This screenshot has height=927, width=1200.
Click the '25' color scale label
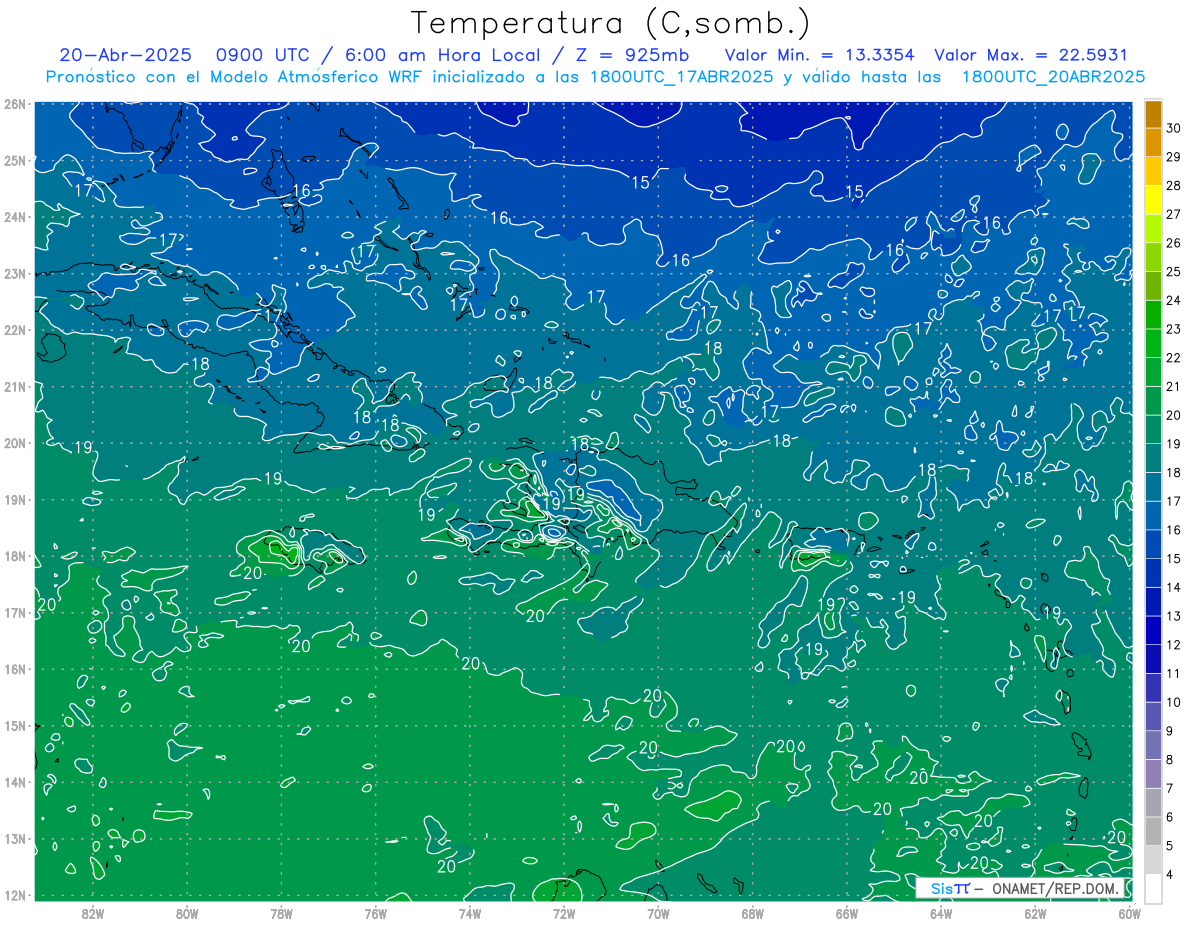tap(1175, 272)
